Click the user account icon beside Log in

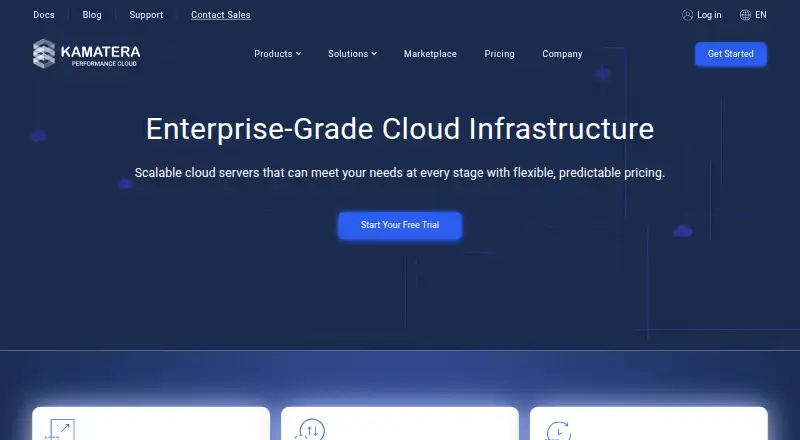(x=687, y=15)
